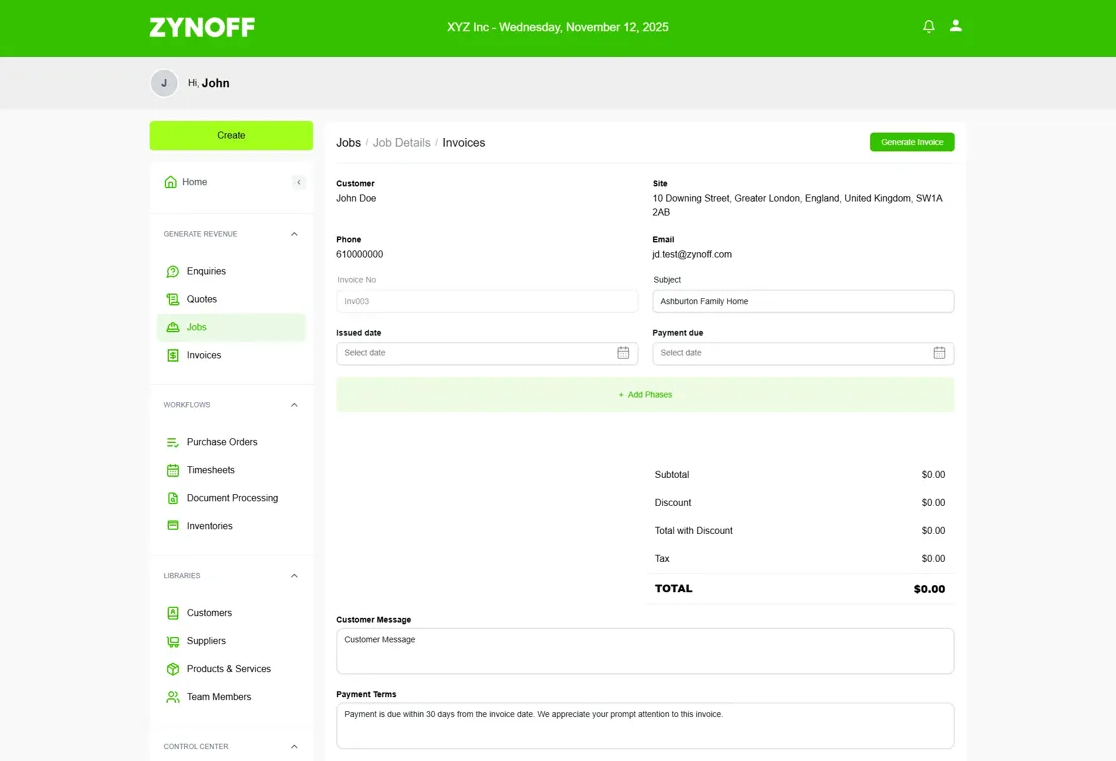Collapse the Workflows section chevron

[x=294, y=405]
